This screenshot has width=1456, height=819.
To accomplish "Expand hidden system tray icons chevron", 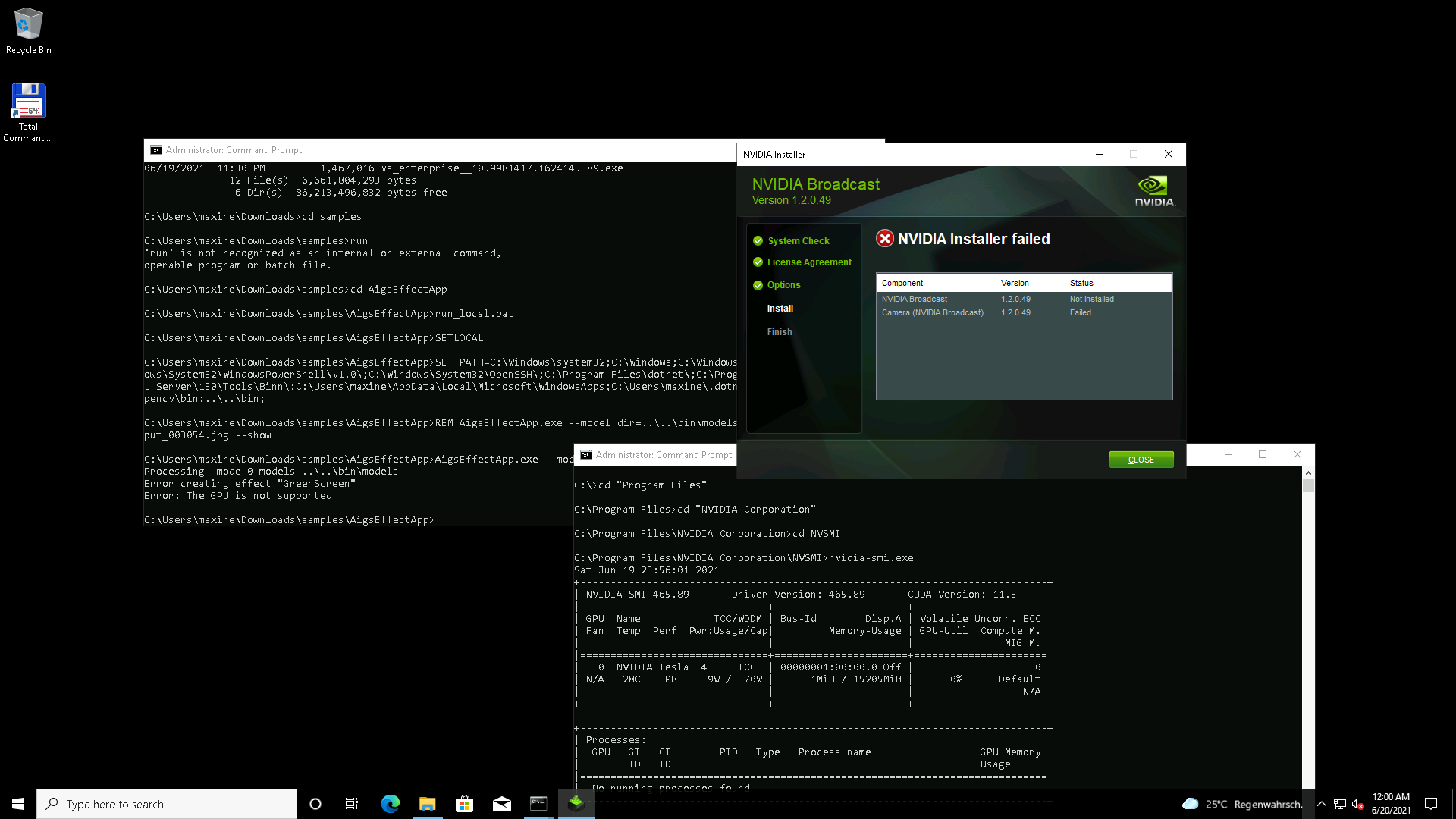I will (x=1321, y=804).
